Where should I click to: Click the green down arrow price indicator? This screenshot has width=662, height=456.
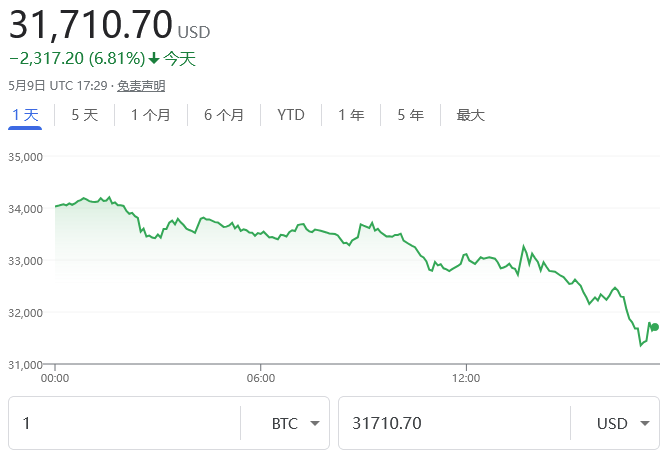coord(154,59)
